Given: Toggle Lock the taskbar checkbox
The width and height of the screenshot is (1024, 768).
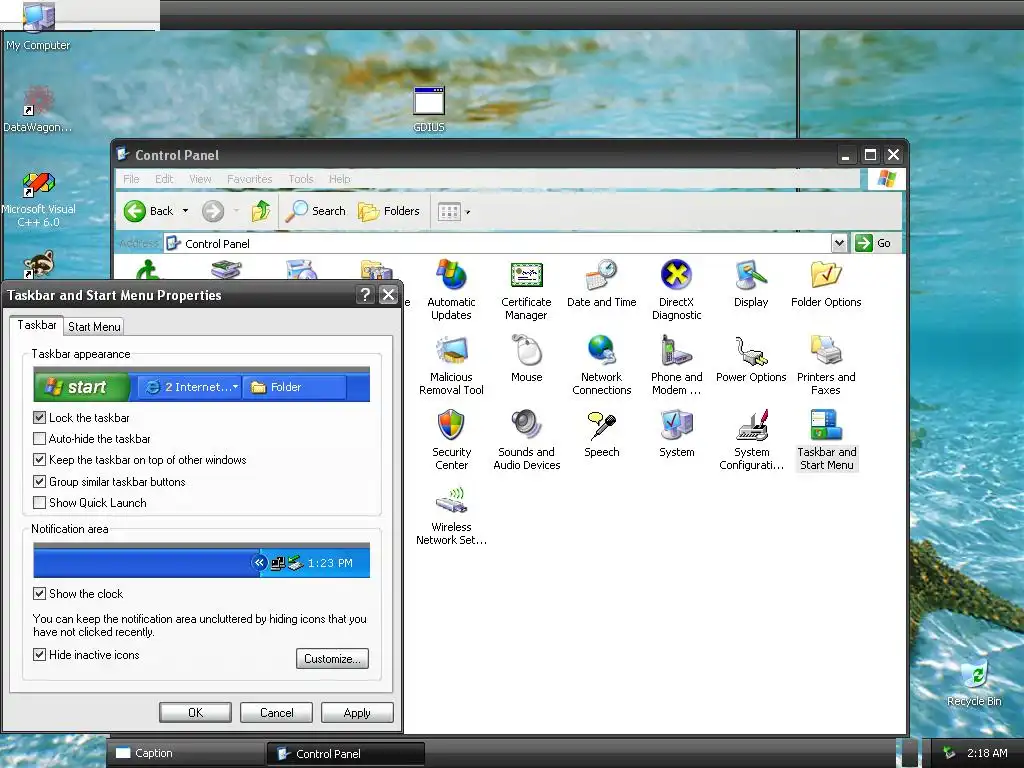Looking at the screenshot, I should pyautogui.click(x=39, y=417).
